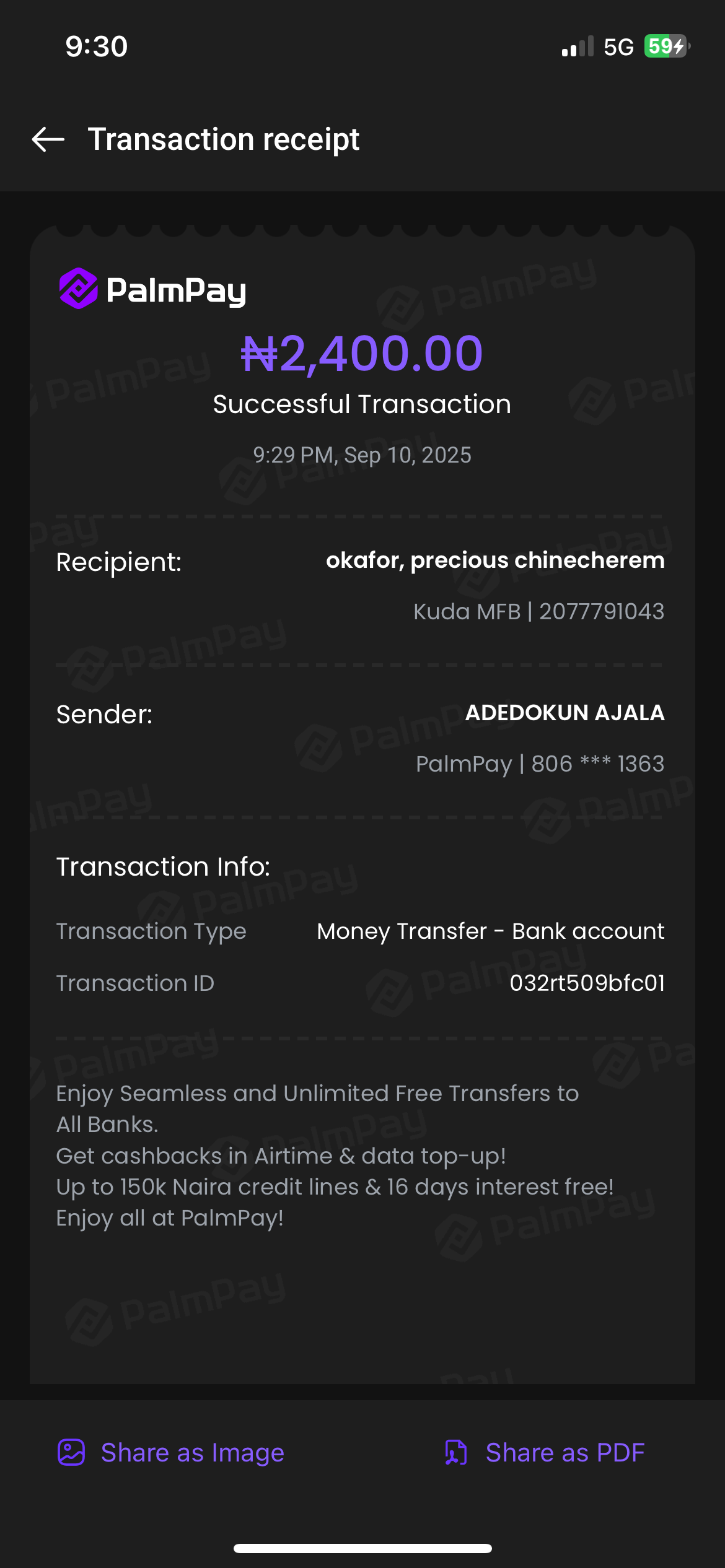Tap the home indicator bar

point(362,1548)
